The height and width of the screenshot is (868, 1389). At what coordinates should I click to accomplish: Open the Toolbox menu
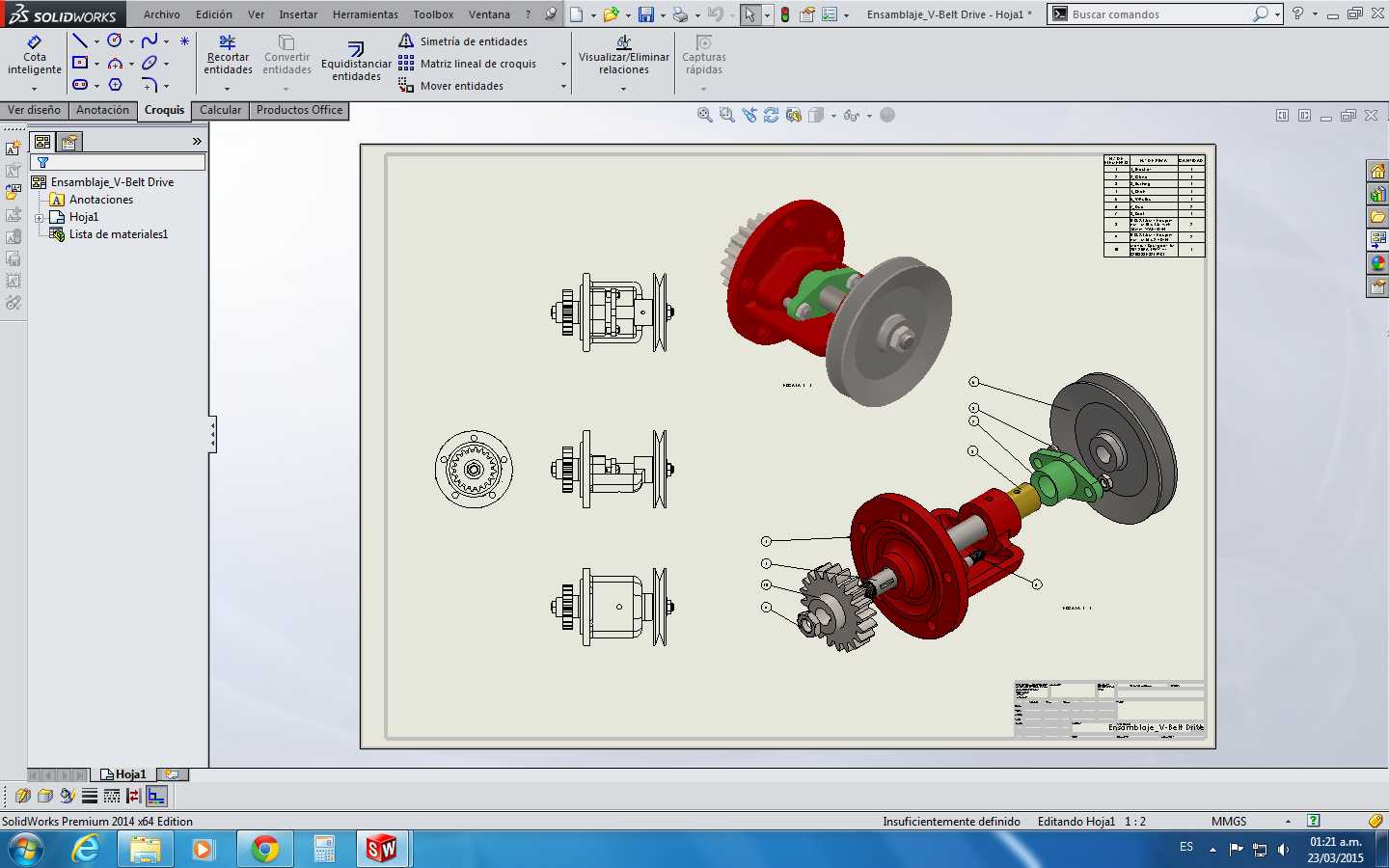coord(433,14)
